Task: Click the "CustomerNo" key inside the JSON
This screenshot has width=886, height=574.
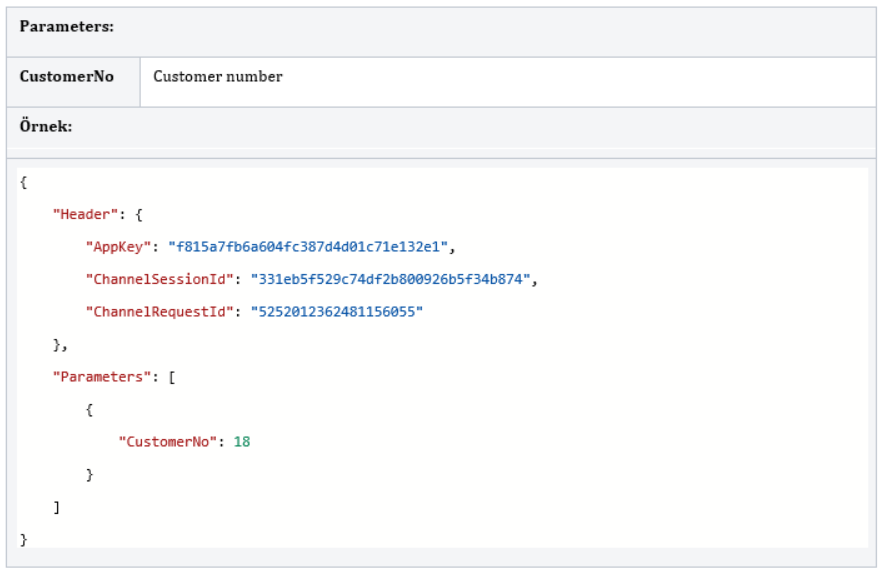Action: 168,441
